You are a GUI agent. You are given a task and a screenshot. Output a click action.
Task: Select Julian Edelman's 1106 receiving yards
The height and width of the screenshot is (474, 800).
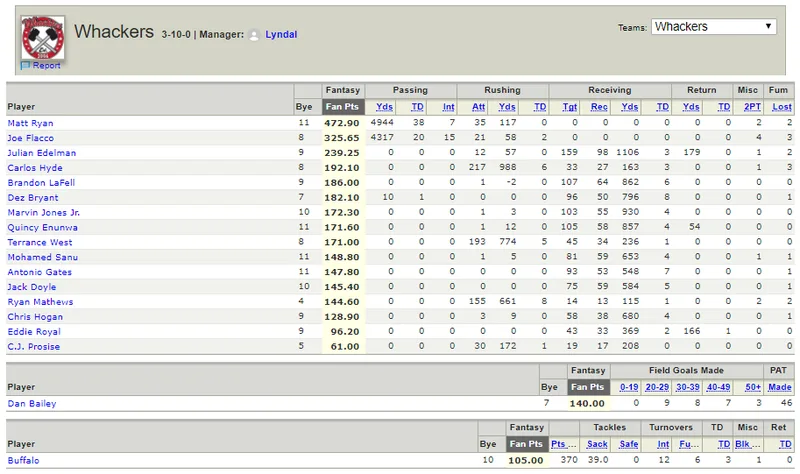(x=628, y=152)
